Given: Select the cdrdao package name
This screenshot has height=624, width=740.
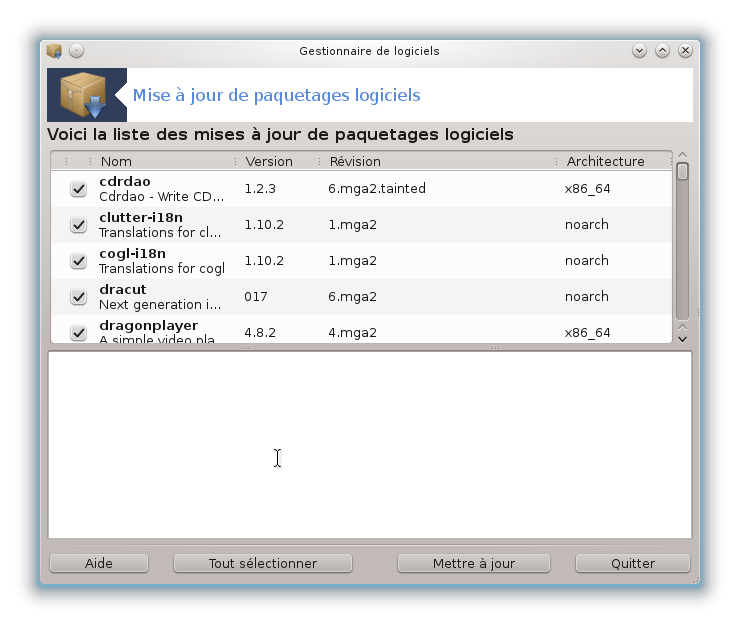Looking at the screenshot, I should click(x=125, y=181).
